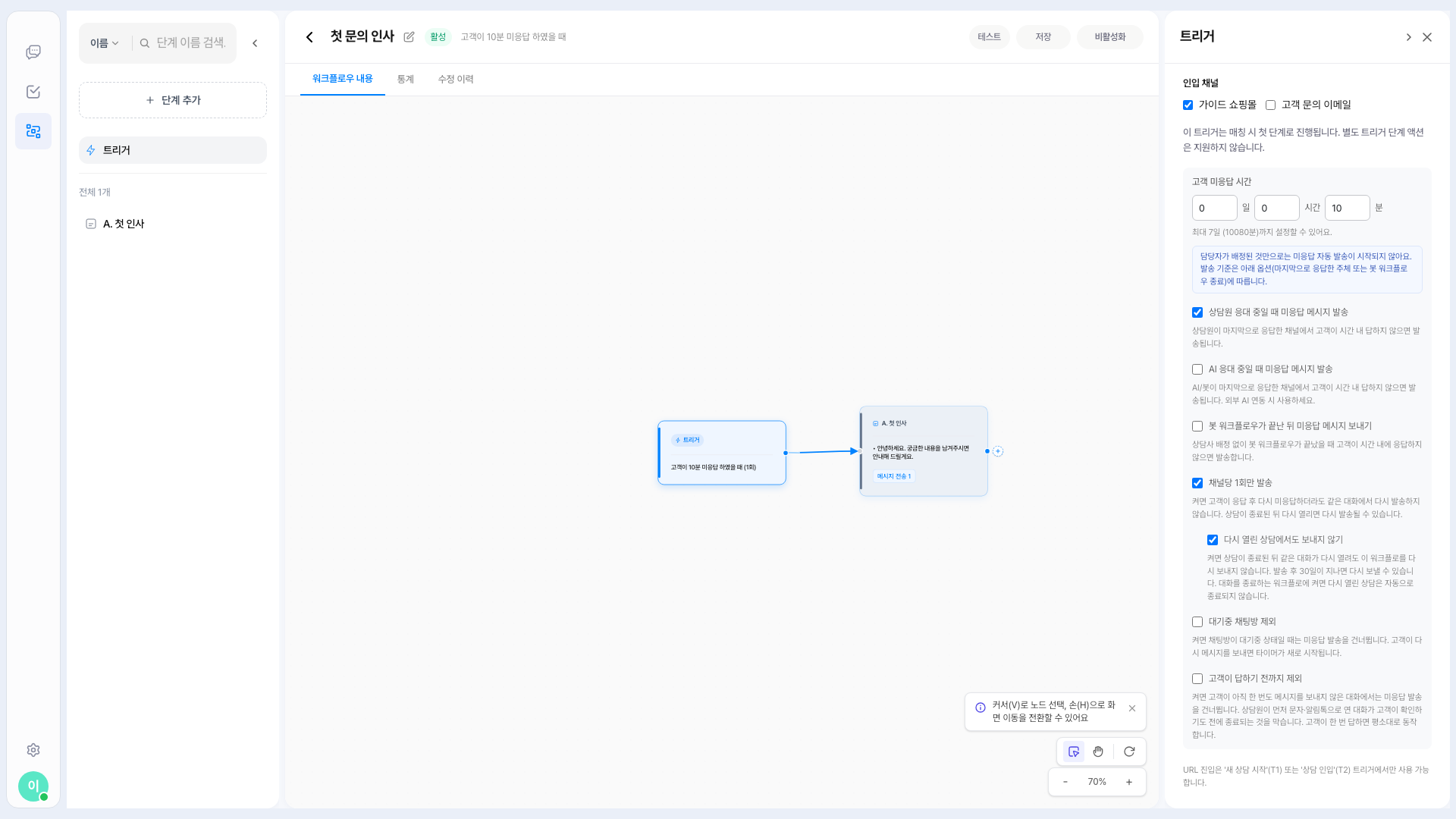Add a step after A. 첫 인사 node
The image size is (1456, 819).
pyautogui.click(x=998, y=451)
